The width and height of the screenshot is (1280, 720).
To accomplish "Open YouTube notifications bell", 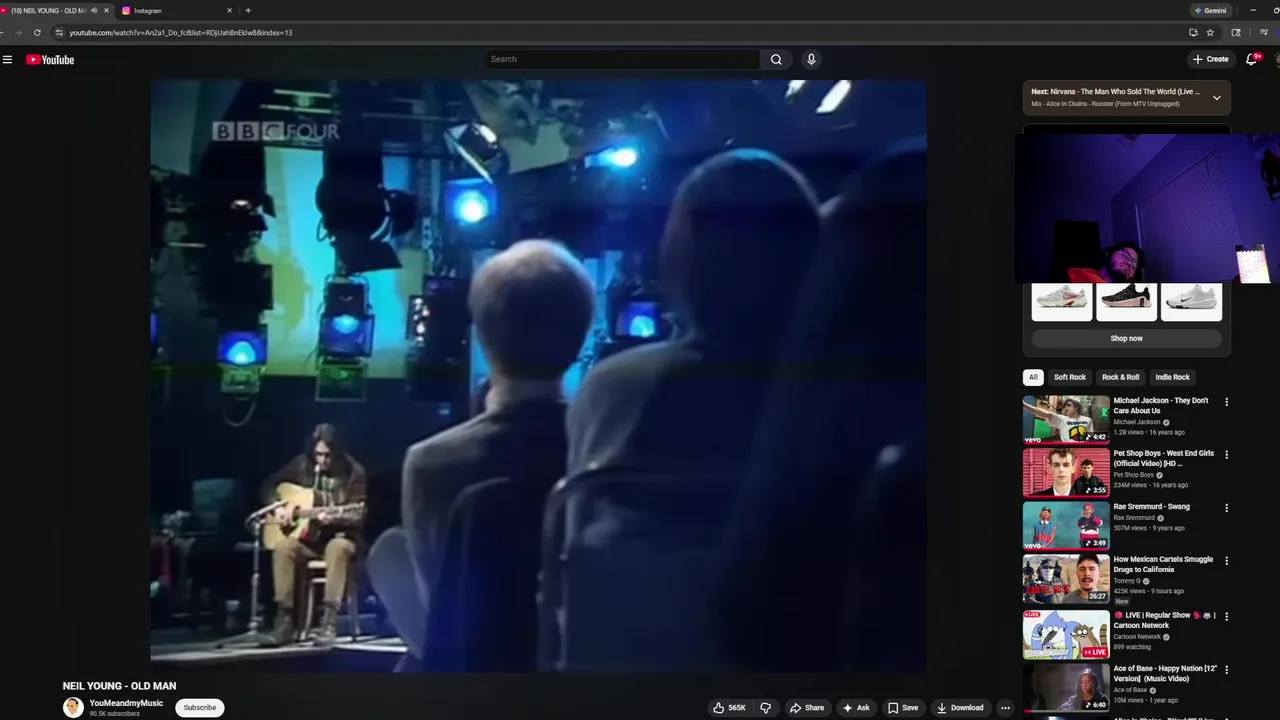I will pos(1251,59).
